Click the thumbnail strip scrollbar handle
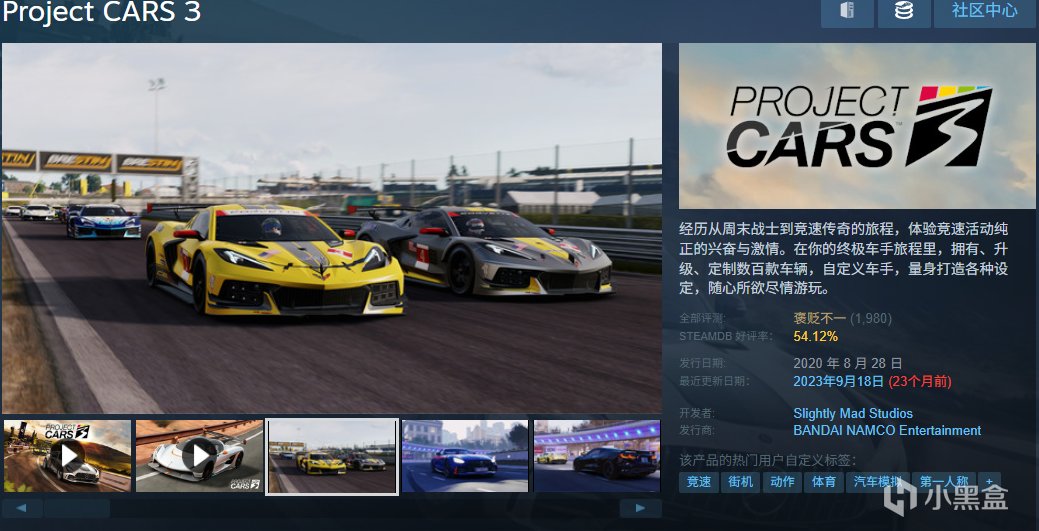The height and width of the screenshot is (531, 1039). tap(77, 508)
